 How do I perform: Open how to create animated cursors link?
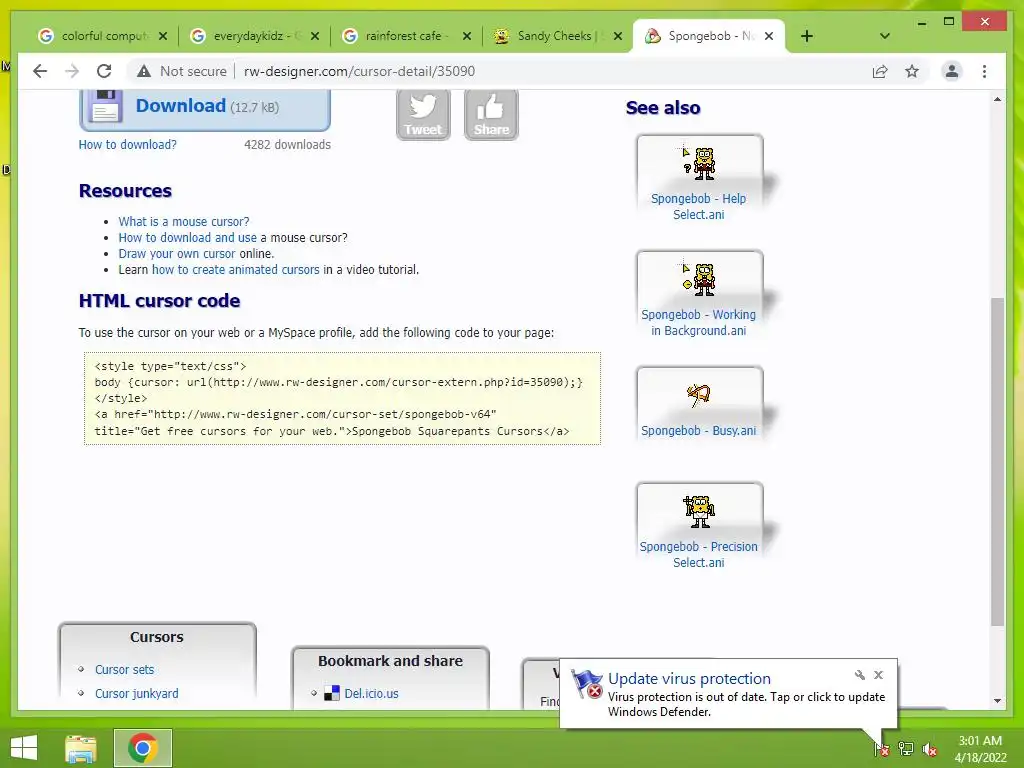(x=236, y=270)
